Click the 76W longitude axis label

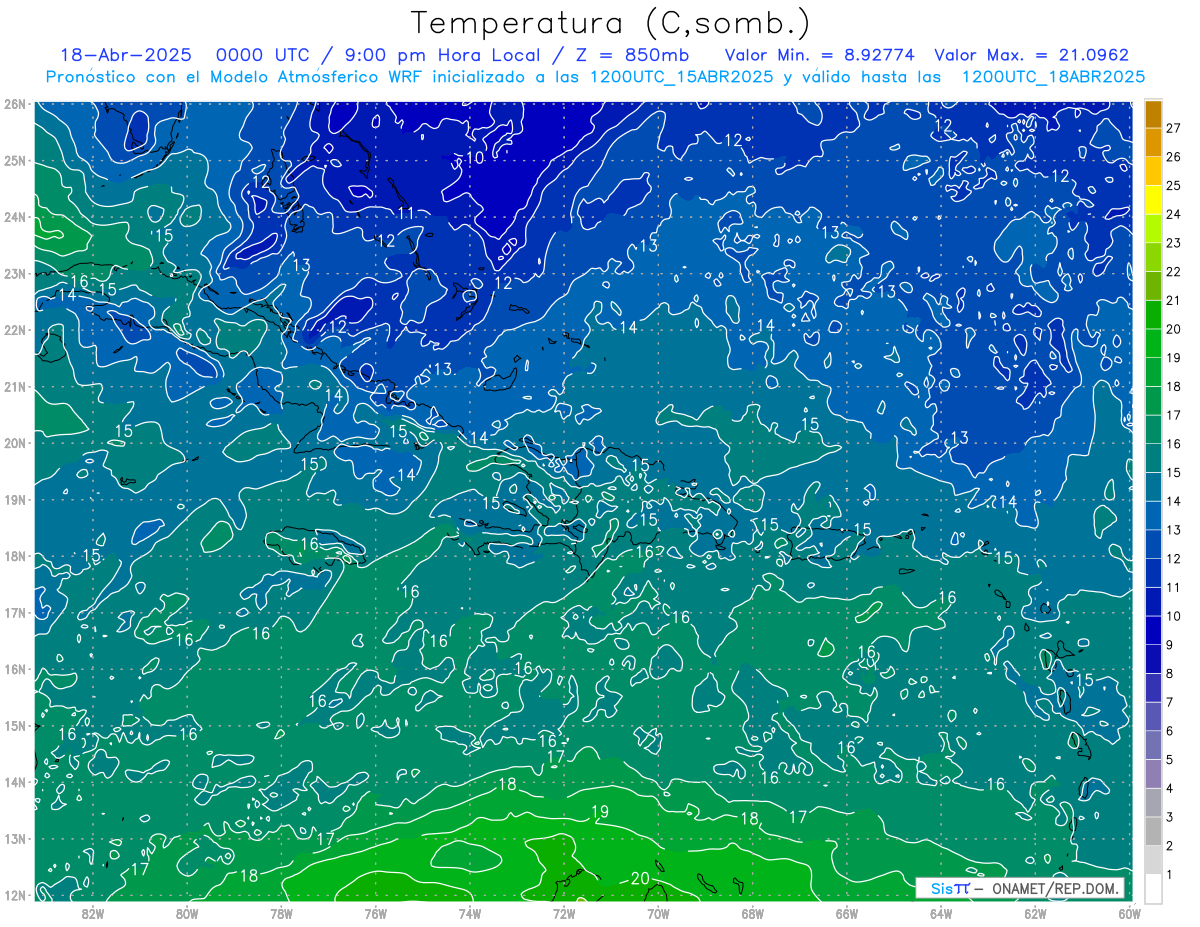(x=376, y=914)
